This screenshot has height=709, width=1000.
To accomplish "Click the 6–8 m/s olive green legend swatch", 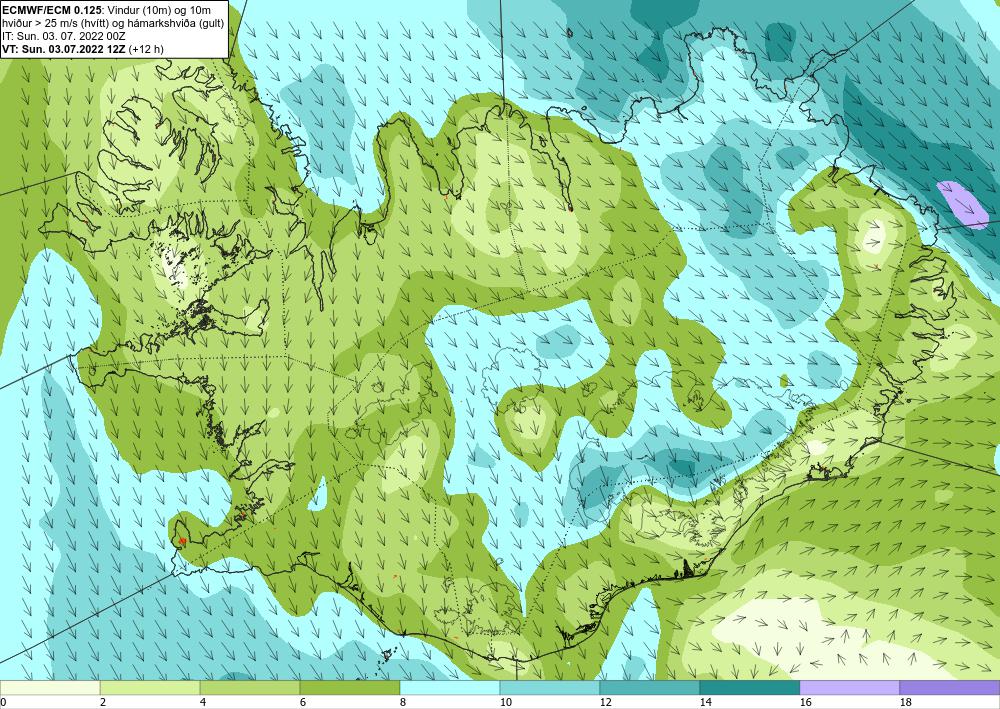I will (x=350, y=688).
